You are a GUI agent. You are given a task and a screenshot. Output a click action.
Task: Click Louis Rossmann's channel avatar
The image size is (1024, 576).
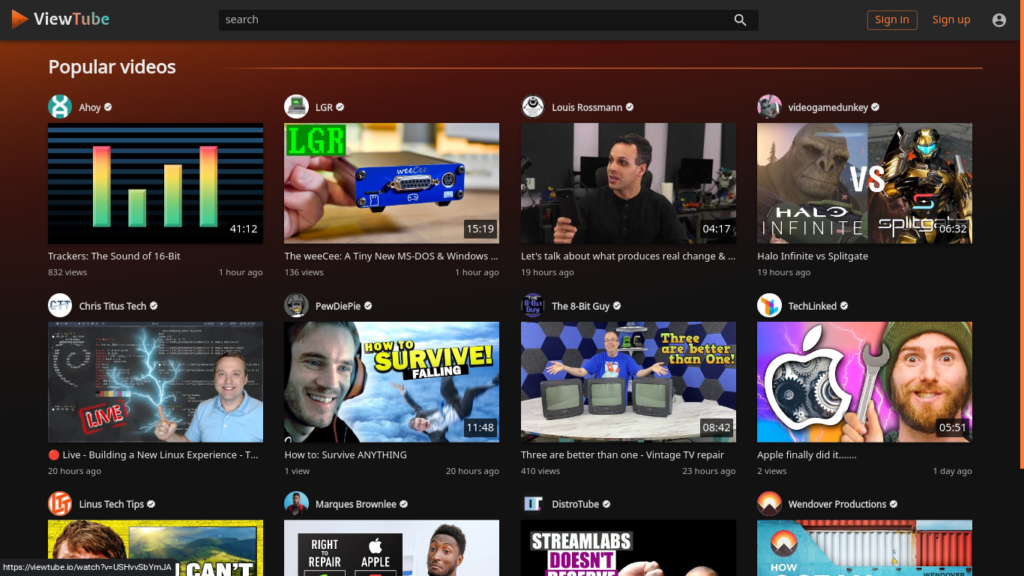tap(533, 107)
